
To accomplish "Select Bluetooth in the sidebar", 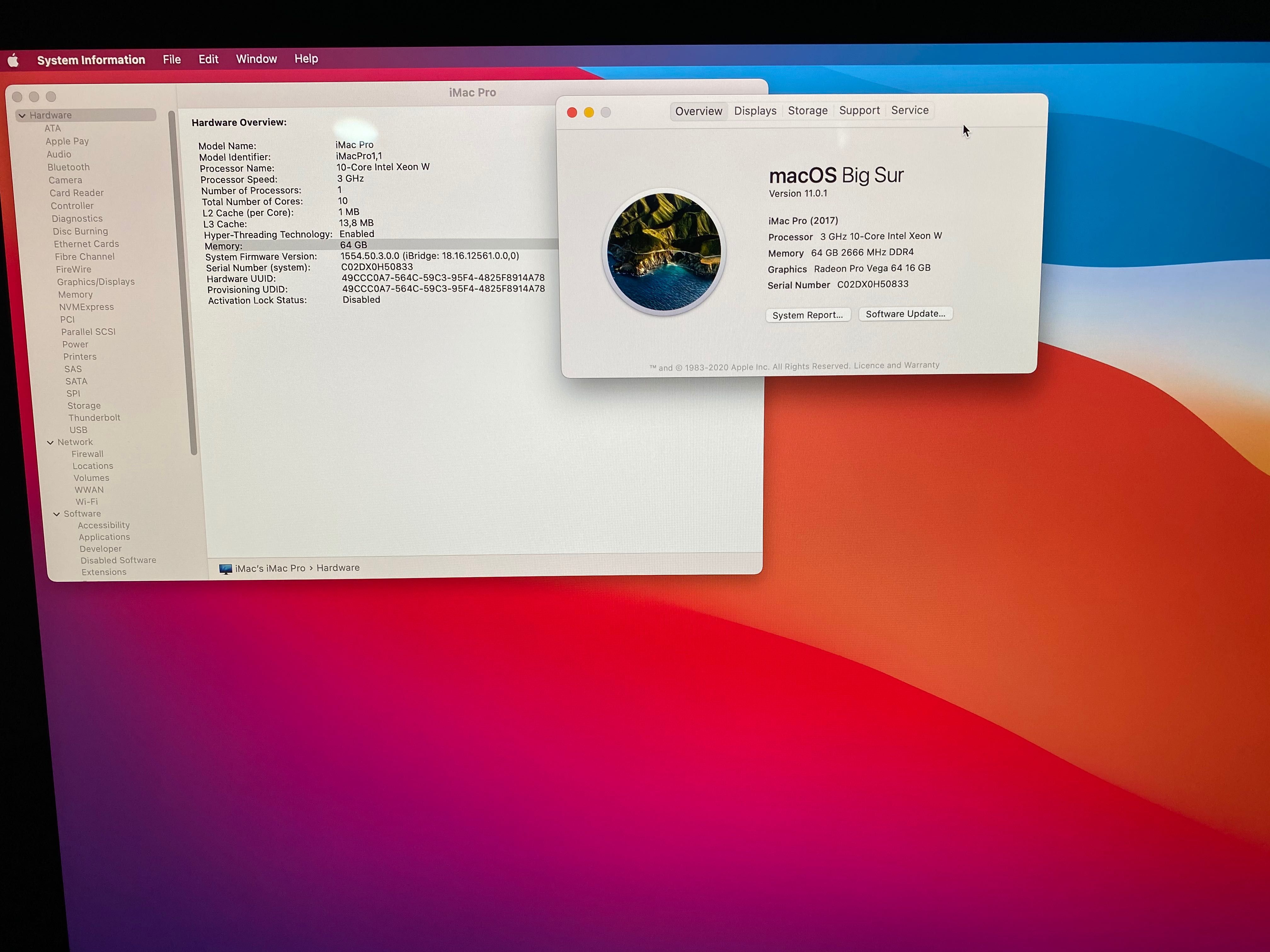I will point(68,167).
